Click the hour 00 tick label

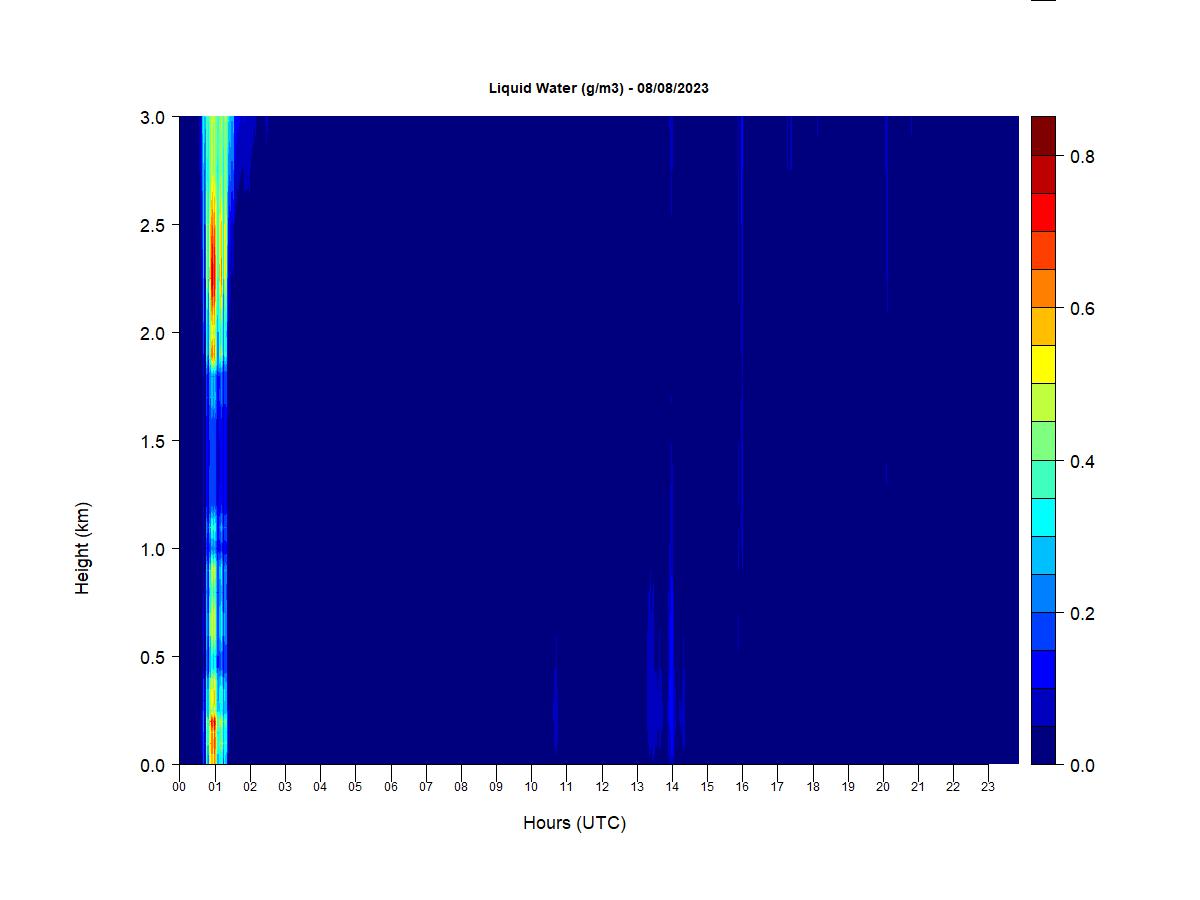179,786
